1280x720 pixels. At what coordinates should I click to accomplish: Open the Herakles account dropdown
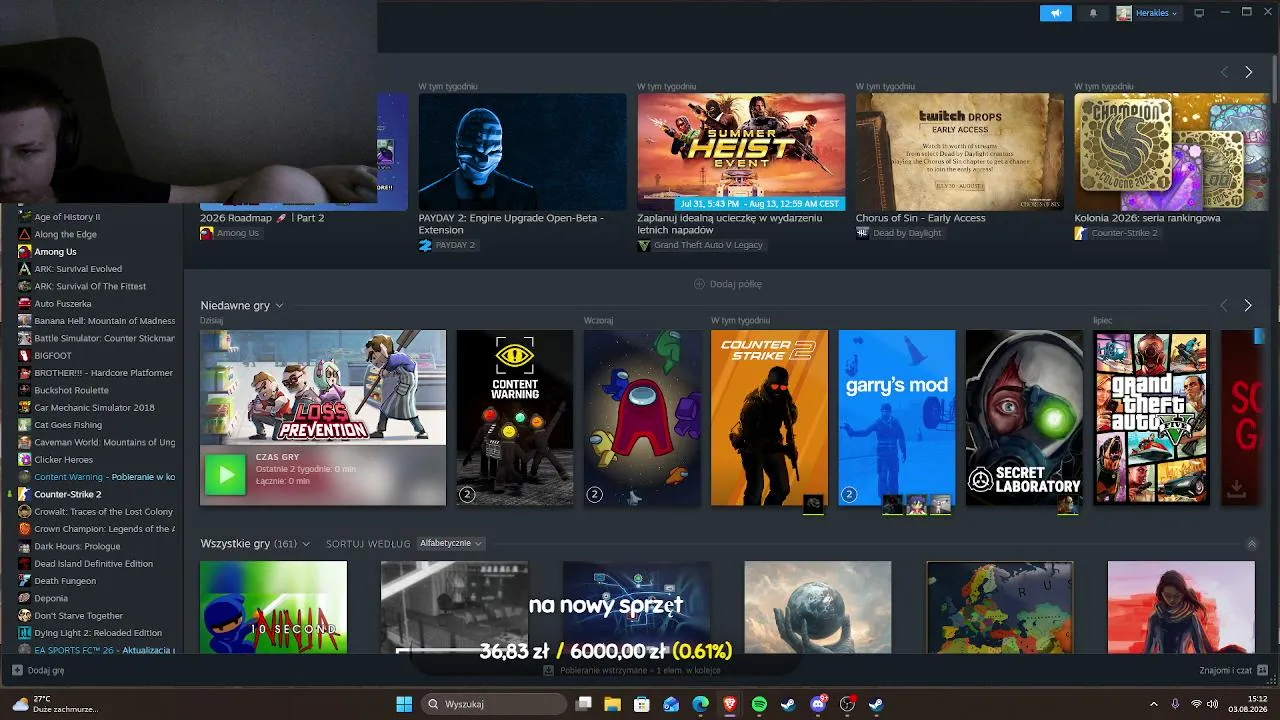click(1157, 13)
